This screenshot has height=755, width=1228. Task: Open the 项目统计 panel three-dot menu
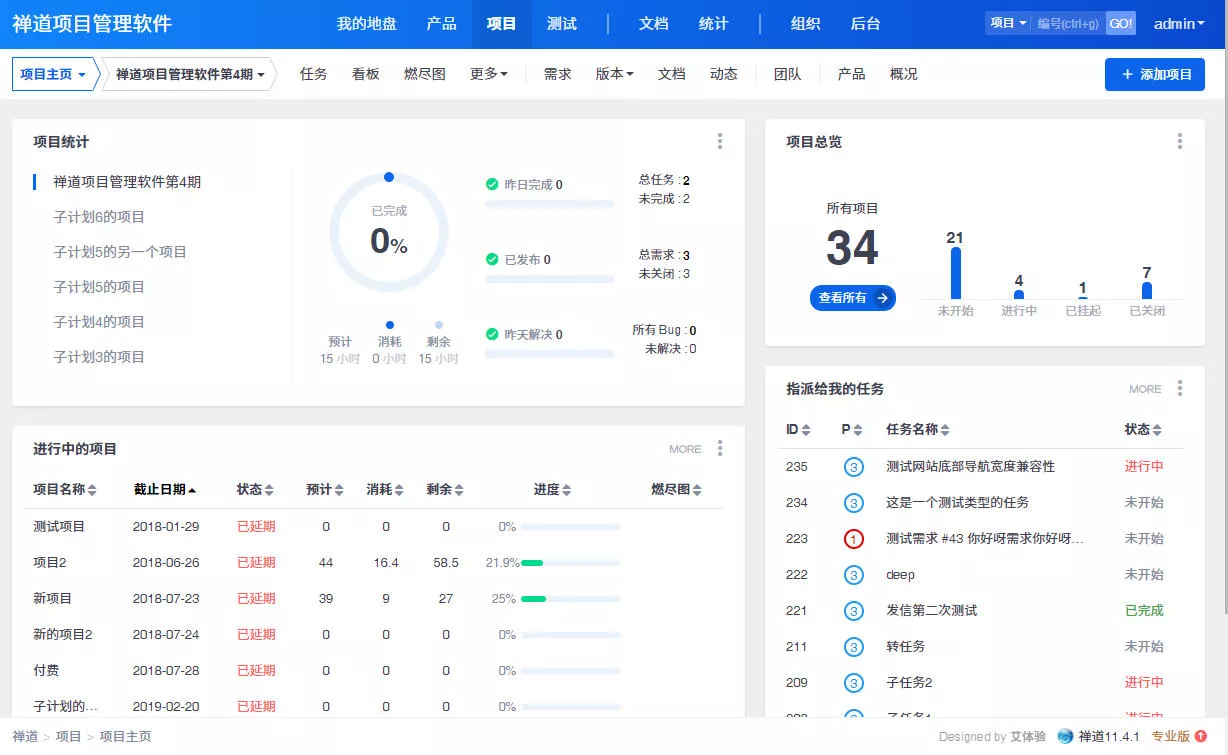(719, 142)
